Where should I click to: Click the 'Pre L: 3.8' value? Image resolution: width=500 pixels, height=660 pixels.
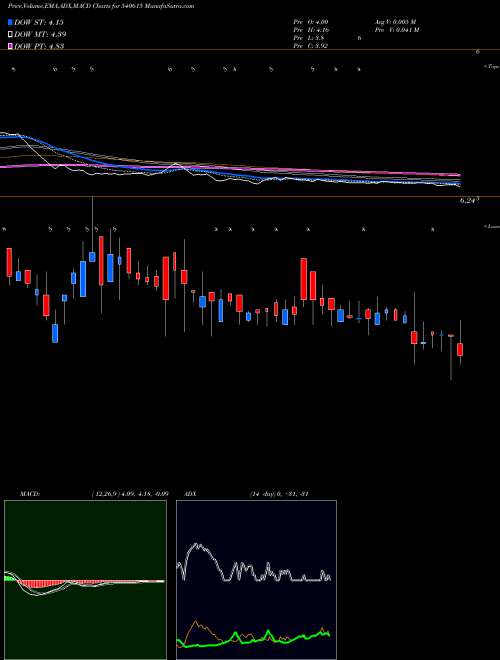tap(309, 37)
